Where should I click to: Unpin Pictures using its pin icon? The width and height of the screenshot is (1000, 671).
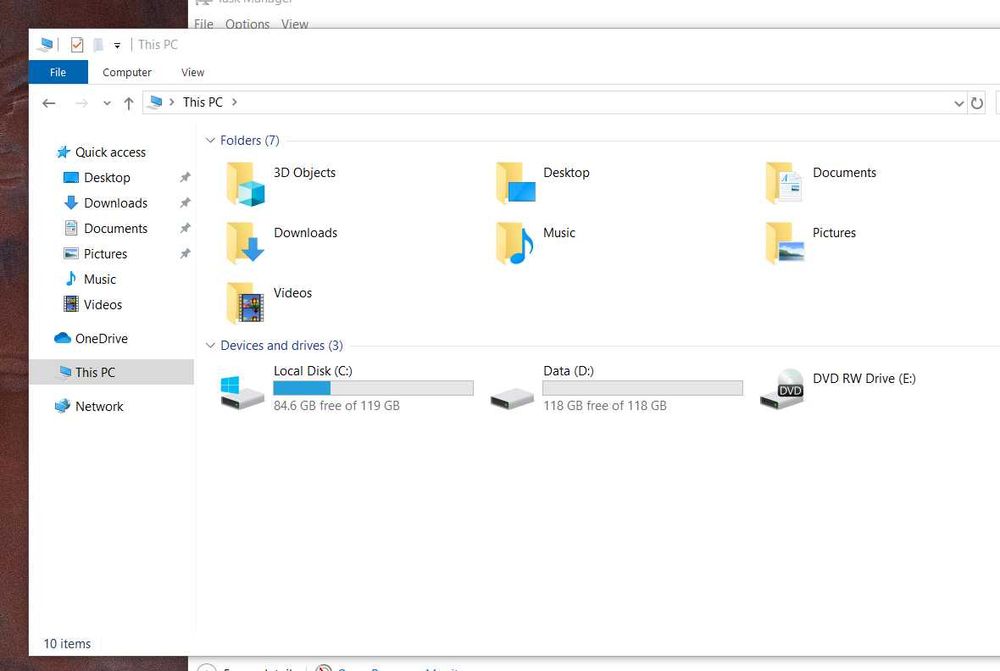click(x=185, y=254)
